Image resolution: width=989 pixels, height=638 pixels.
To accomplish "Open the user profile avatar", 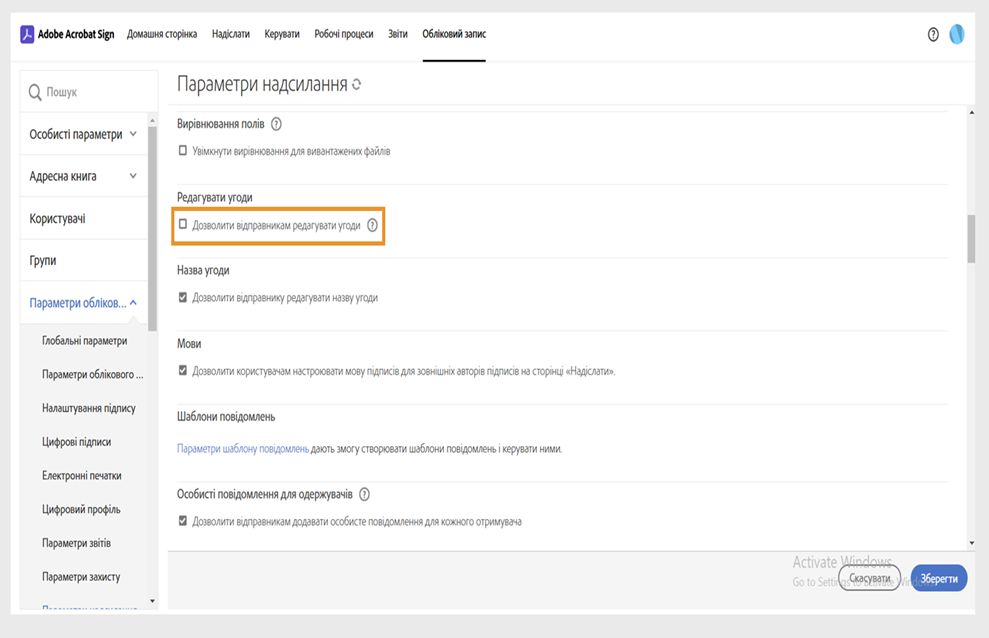I will pyautogui.click(x=957, y=34).
